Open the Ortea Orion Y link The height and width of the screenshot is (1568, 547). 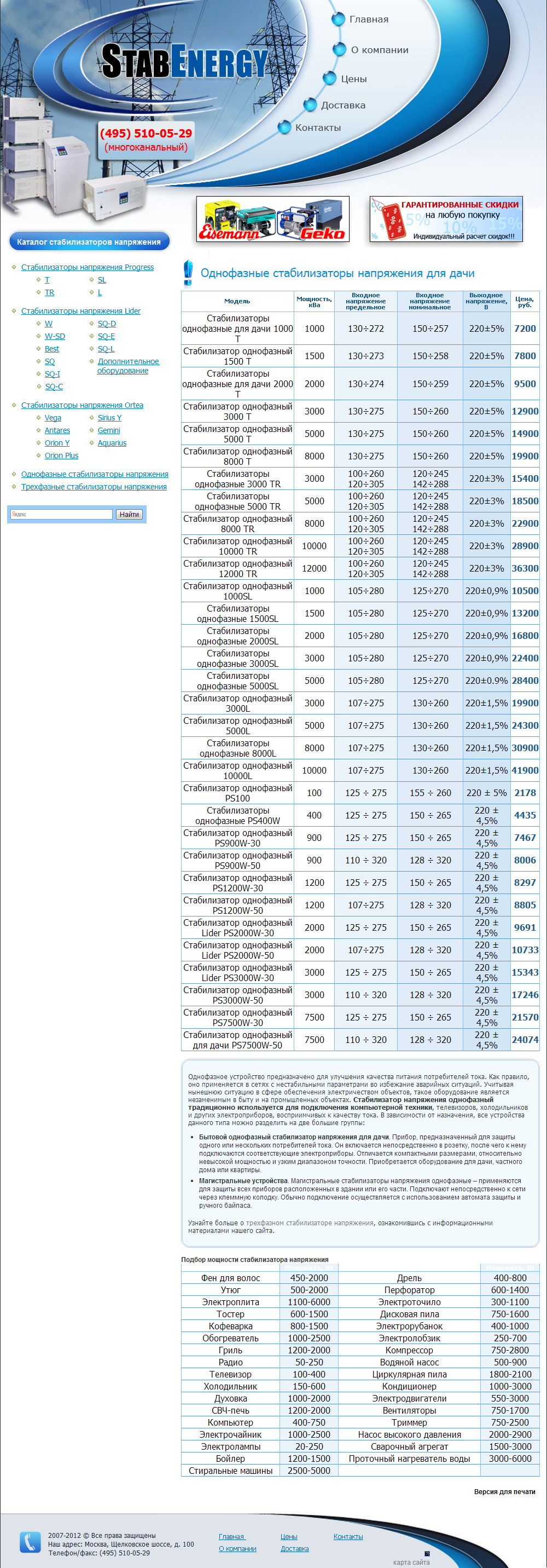[57, 443]
